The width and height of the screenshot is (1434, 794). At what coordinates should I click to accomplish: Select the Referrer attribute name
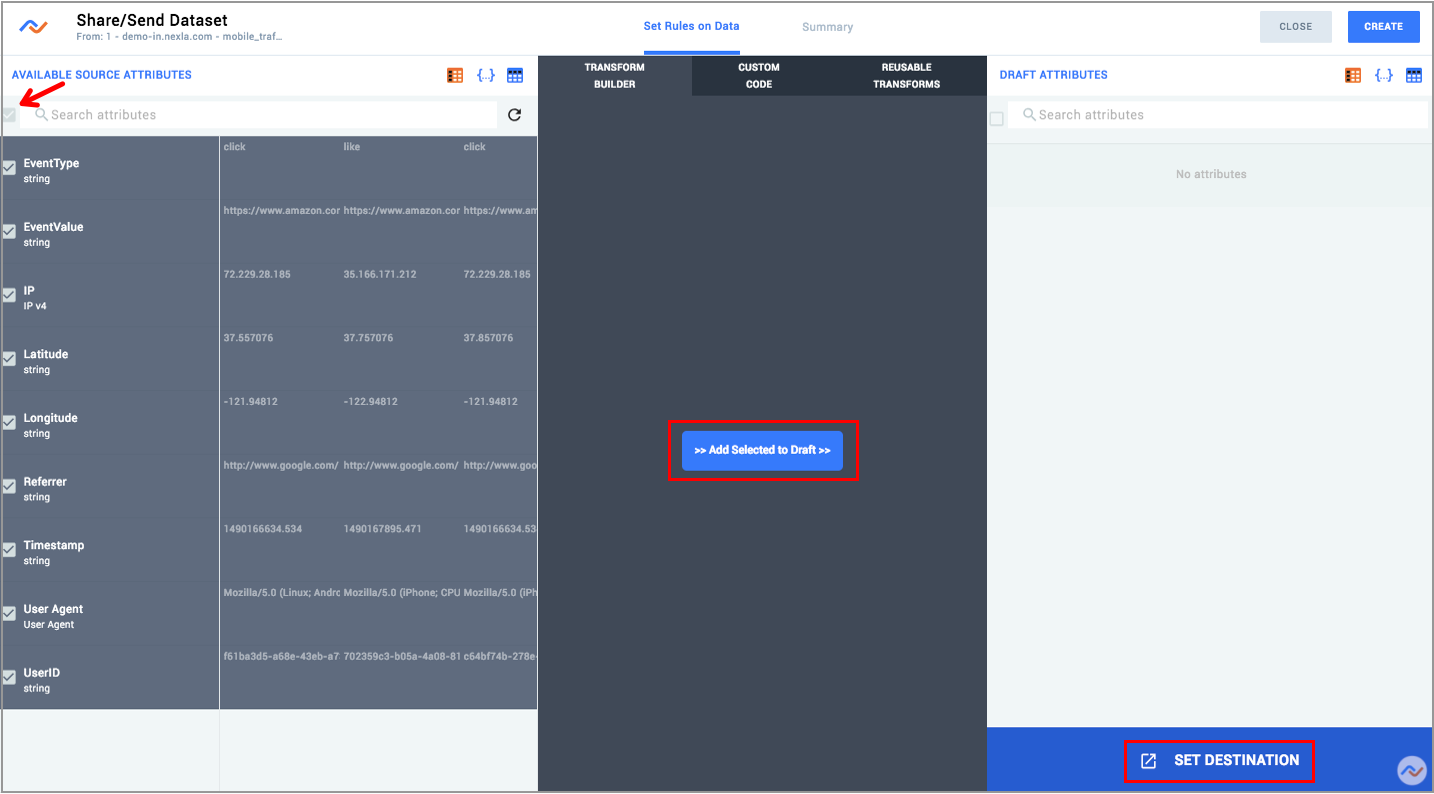click(45, 482)
